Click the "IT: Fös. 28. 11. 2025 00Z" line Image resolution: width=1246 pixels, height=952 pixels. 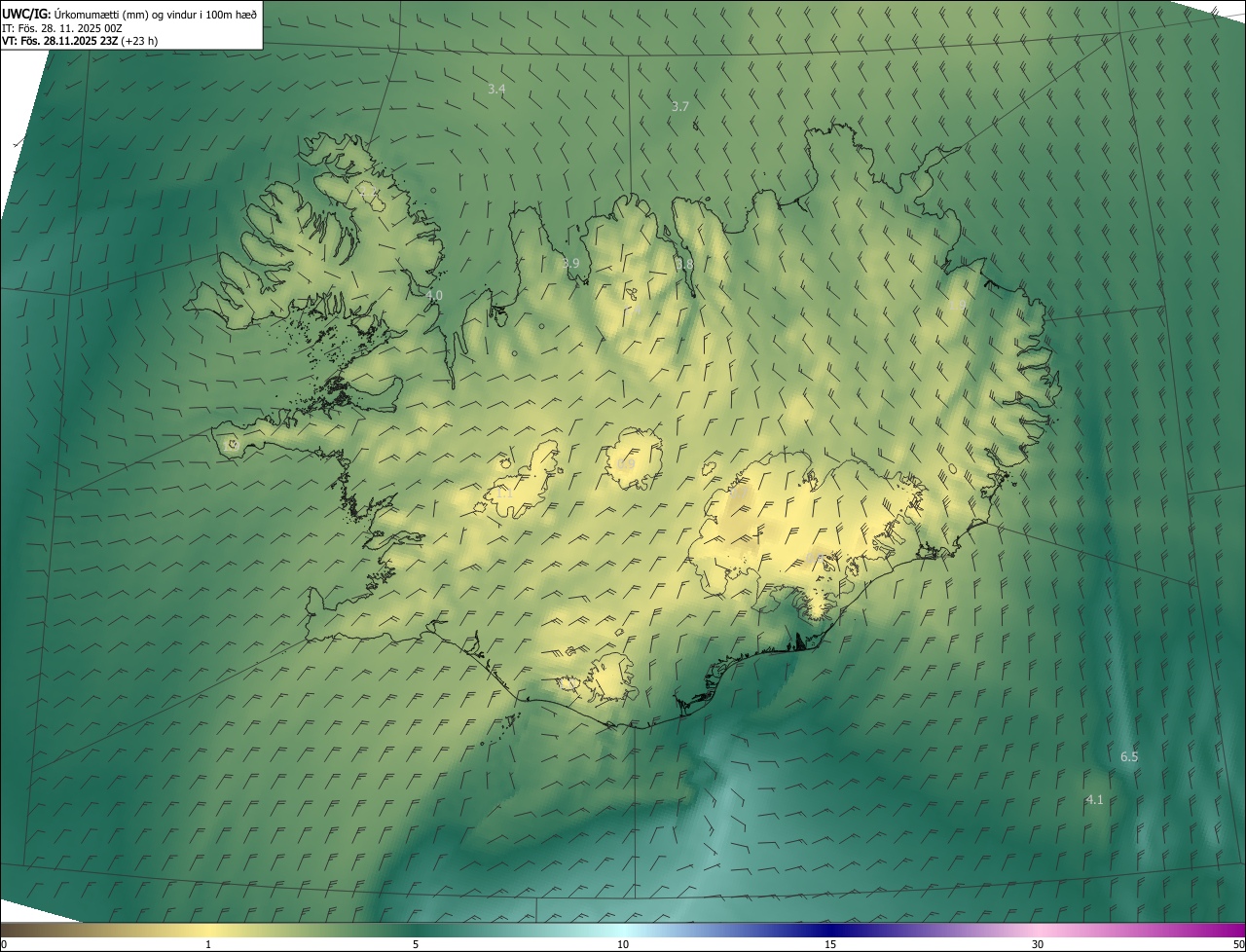click(x=62, y=28)
